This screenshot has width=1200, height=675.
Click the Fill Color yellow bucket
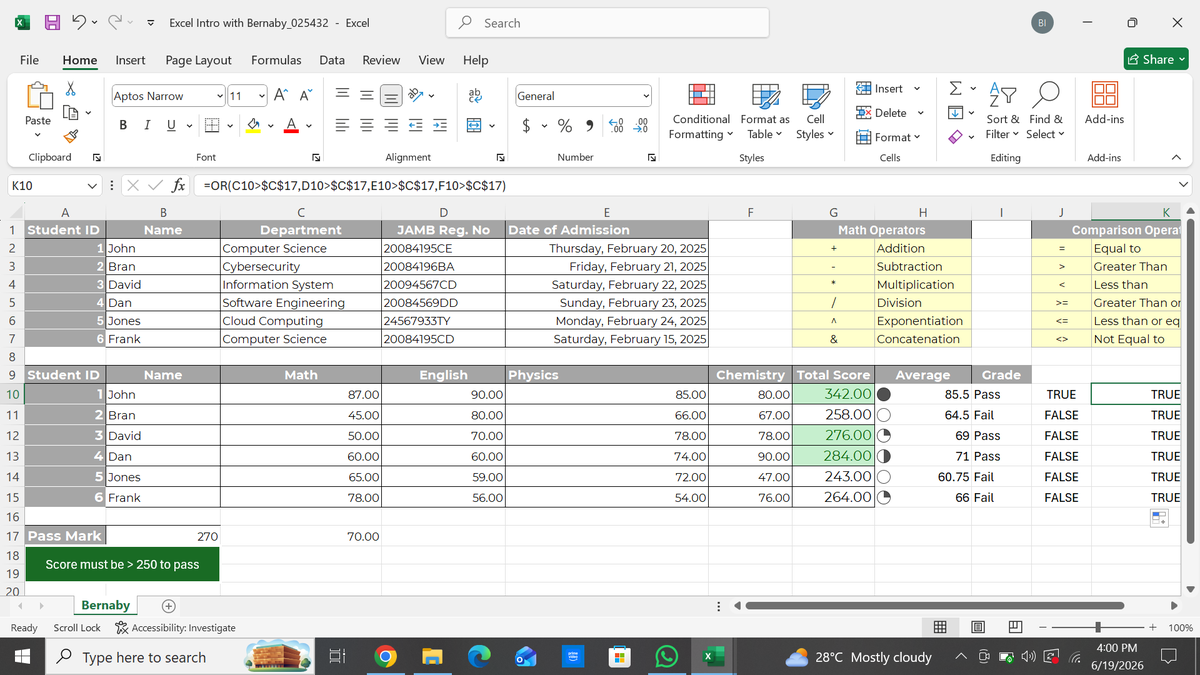click(254, 126)
